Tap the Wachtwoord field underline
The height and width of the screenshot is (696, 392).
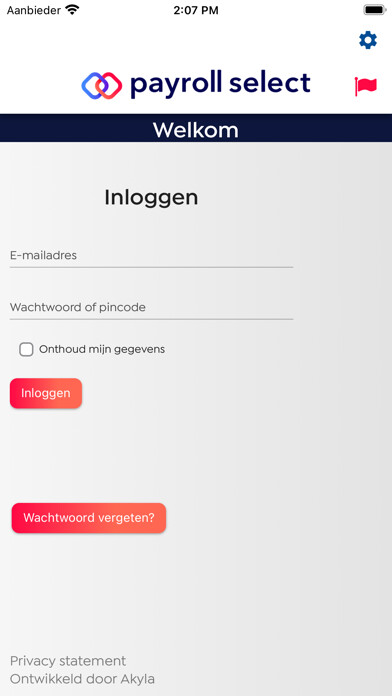coord(151,319)
